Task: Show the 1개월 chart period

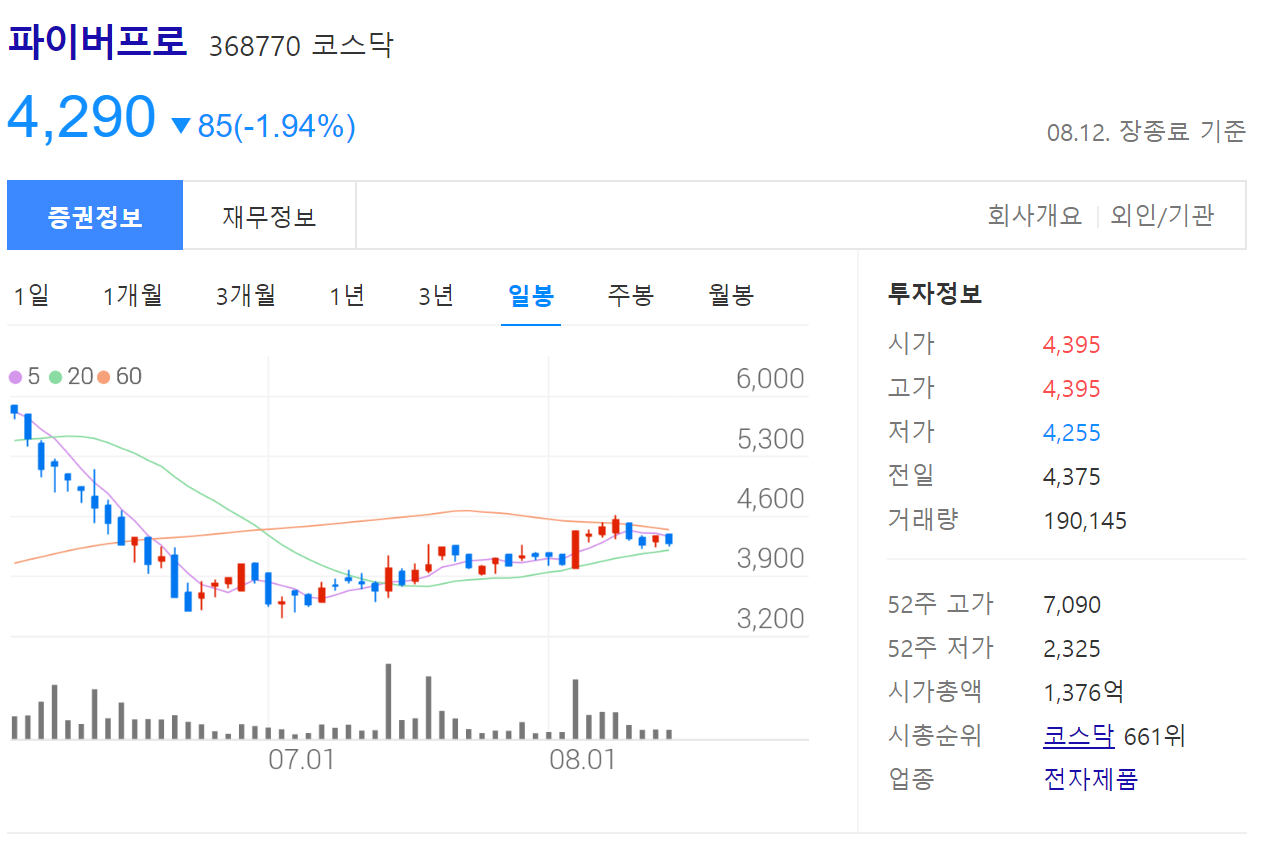Action: pyautogui.click(x=132, y=295)
